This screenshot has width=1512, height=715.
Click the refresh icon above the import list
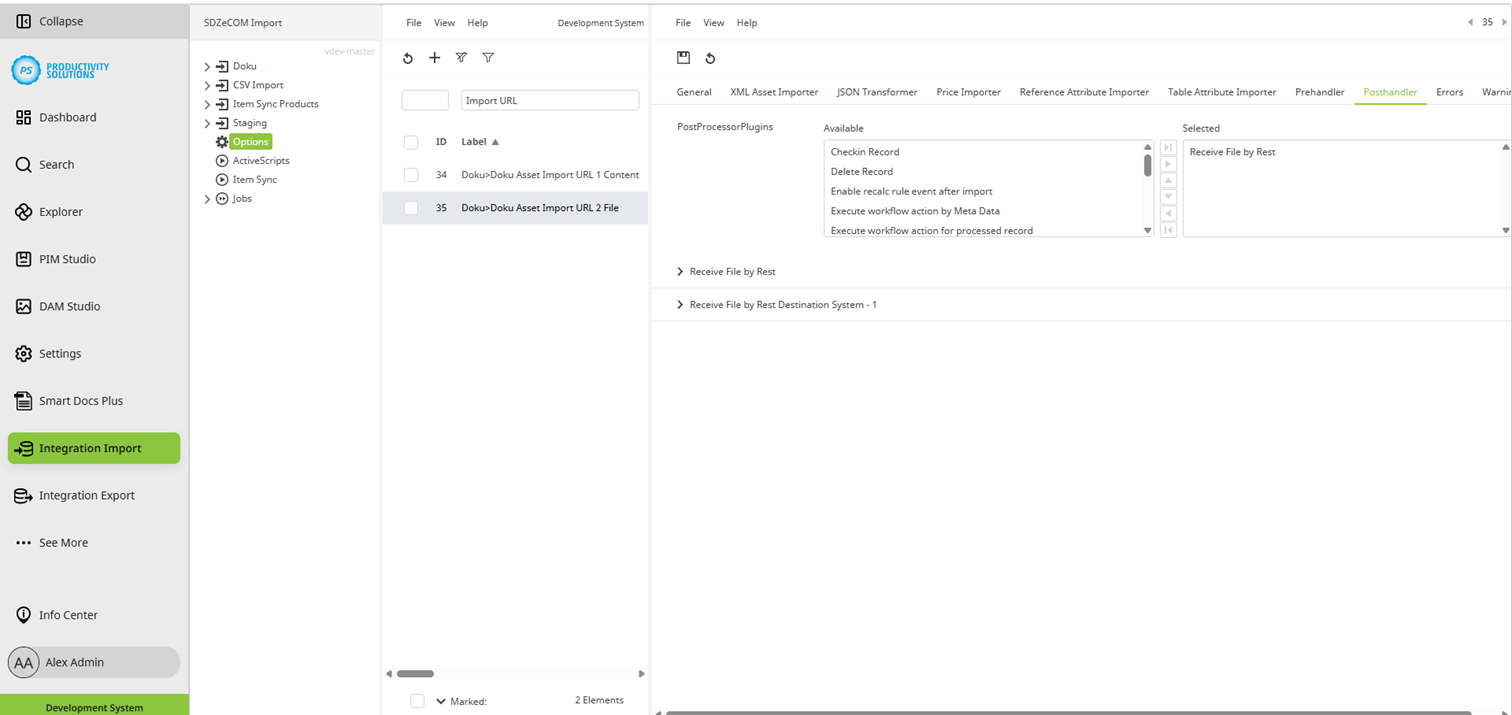[407, 57]
